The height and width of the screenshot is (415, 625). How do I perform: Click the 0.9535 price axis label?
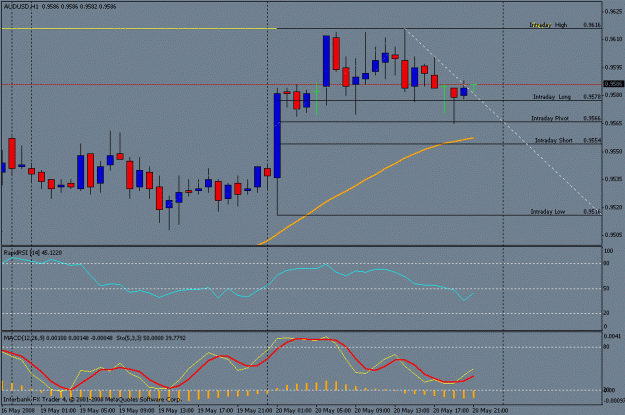coord(614,179)
